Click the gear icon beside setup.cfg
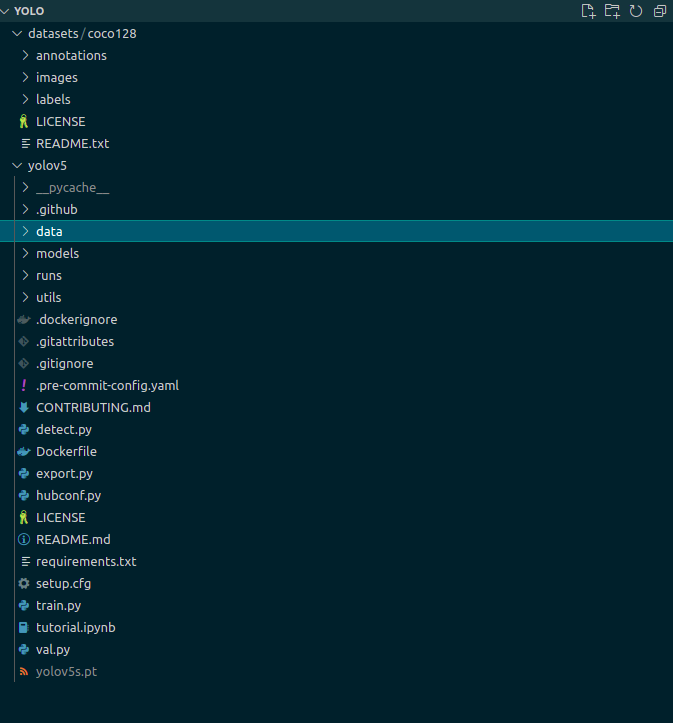Image resolution: width=673 pixels, height=723 pixels. [24, 583]
